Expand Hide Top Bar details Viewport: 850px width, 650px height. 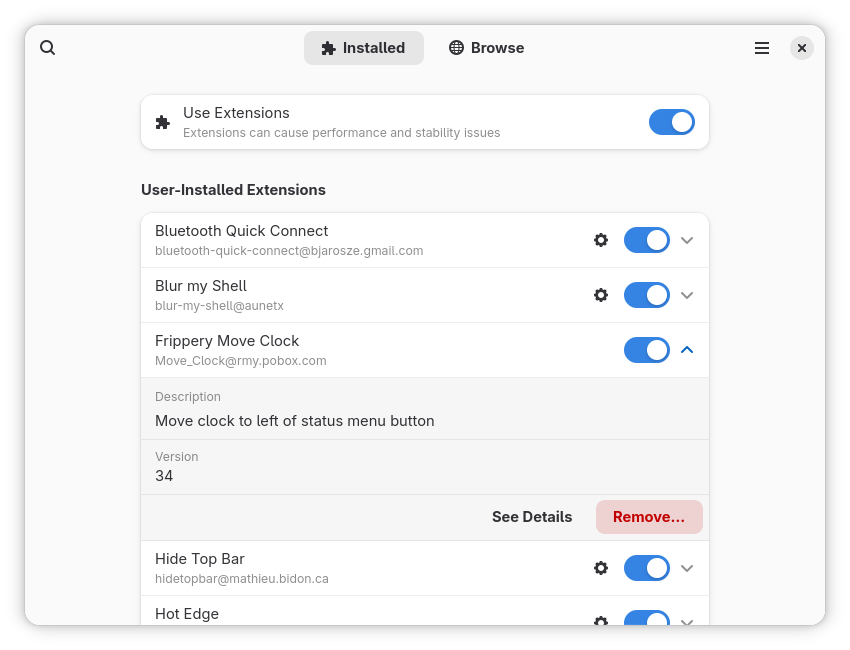coord(687,568)
